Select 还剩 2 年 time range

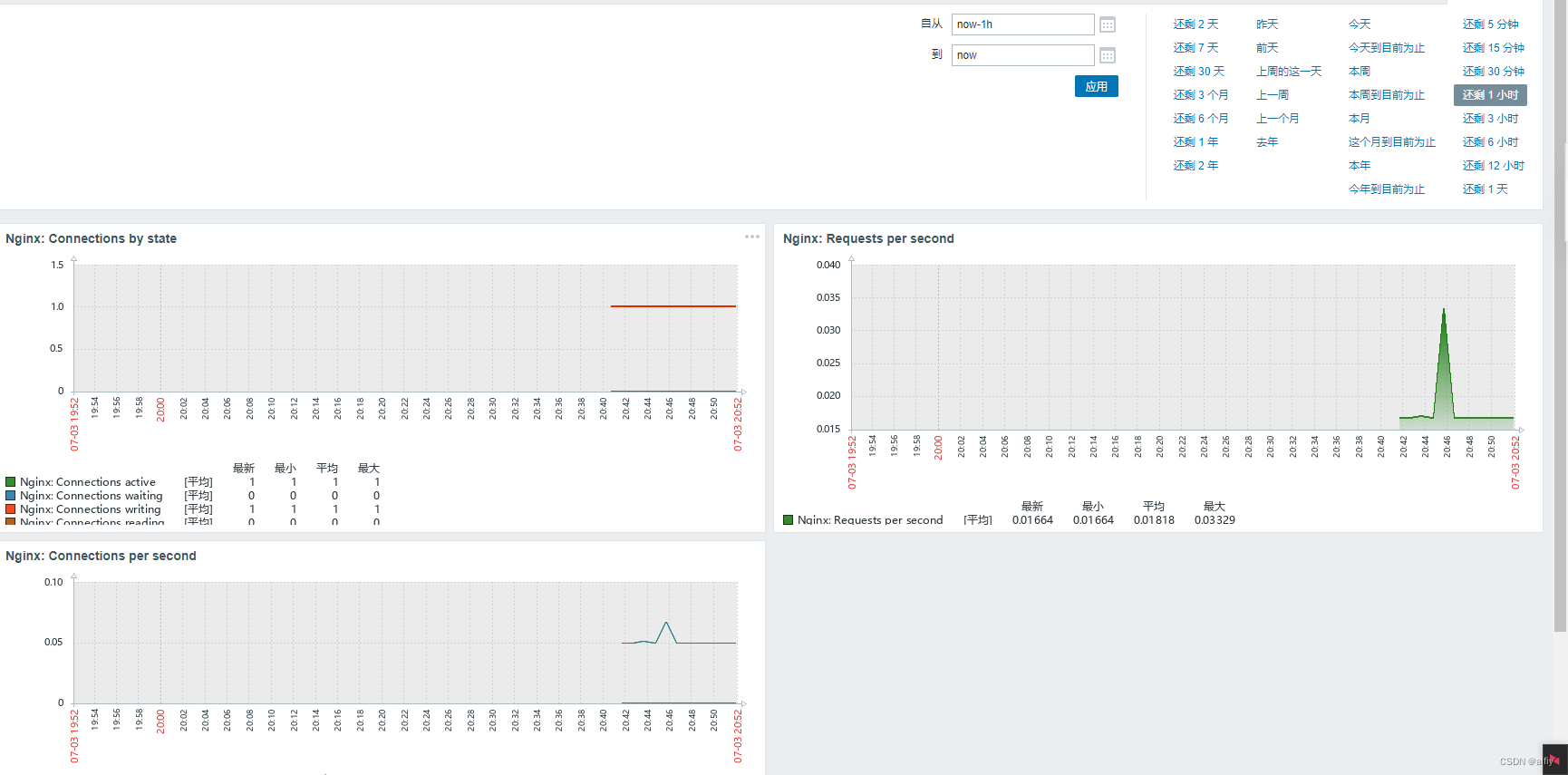[x=1195, y=166]
